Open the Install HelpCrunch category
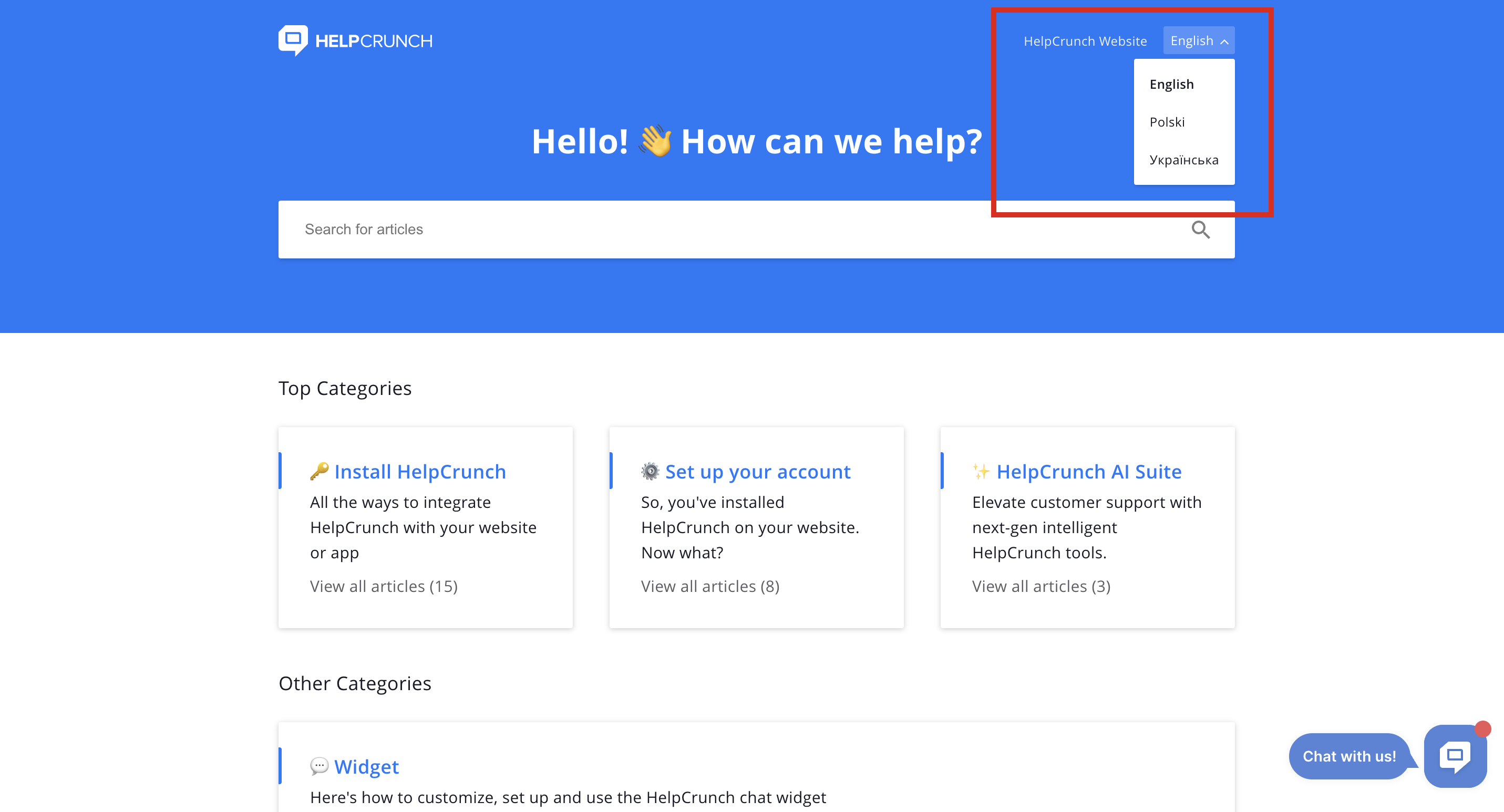The height and width of the screenshot is (812, 1504). pos(420,471)
